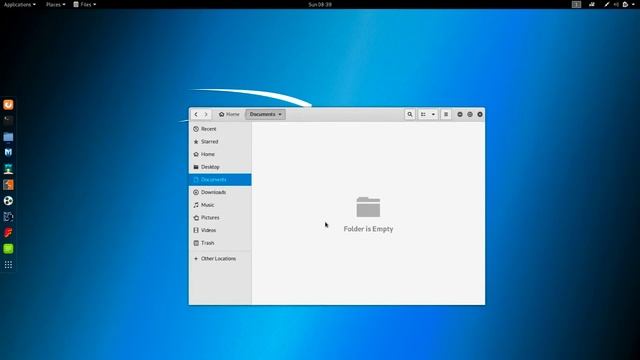Launch the red F icon in dock
The height and width of the screenshot is (360, 640).
pyautogui.click(x=8, y=233)
